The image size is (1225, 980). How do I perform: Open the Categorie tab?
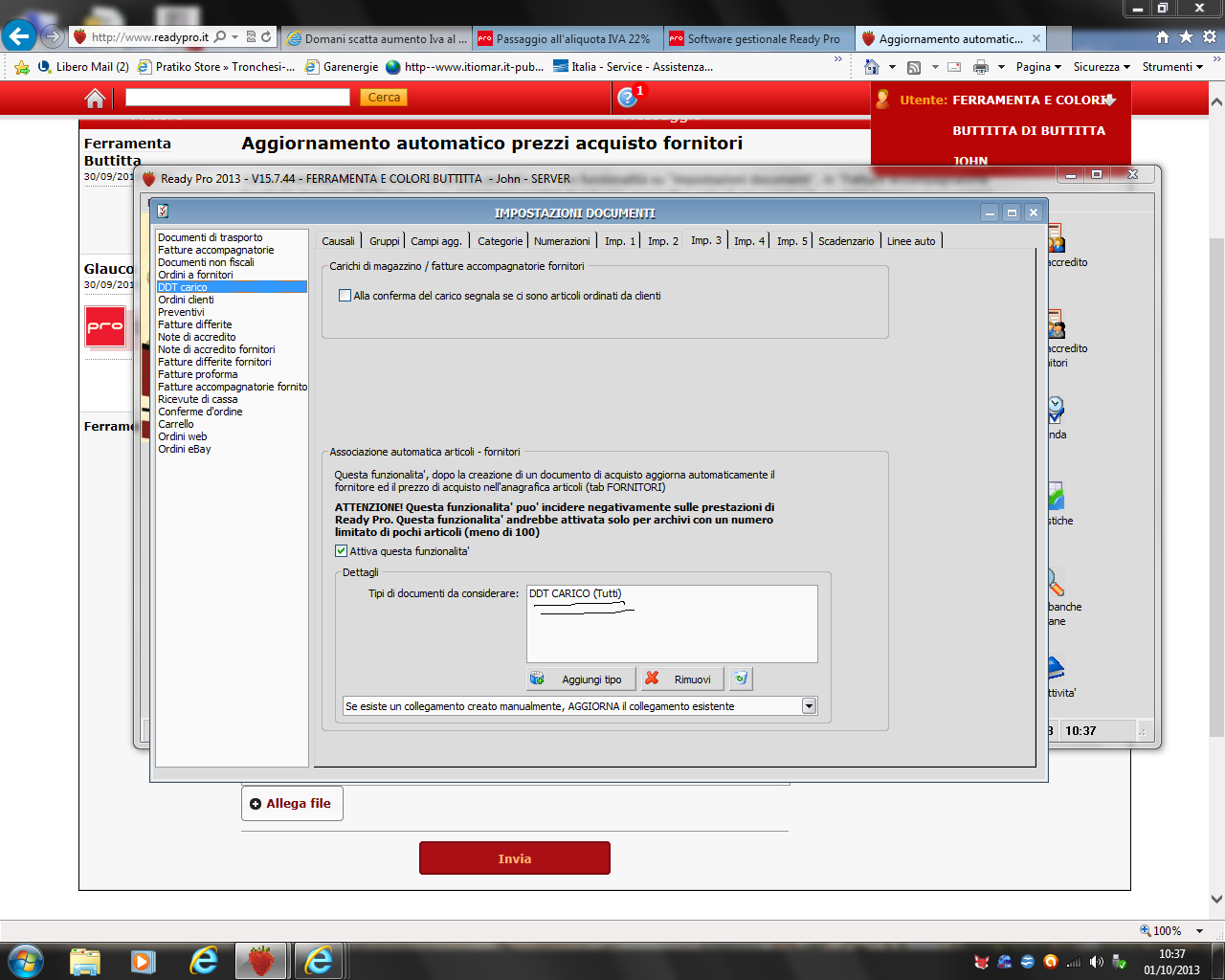pyautogui.click(x=501, y=241)
